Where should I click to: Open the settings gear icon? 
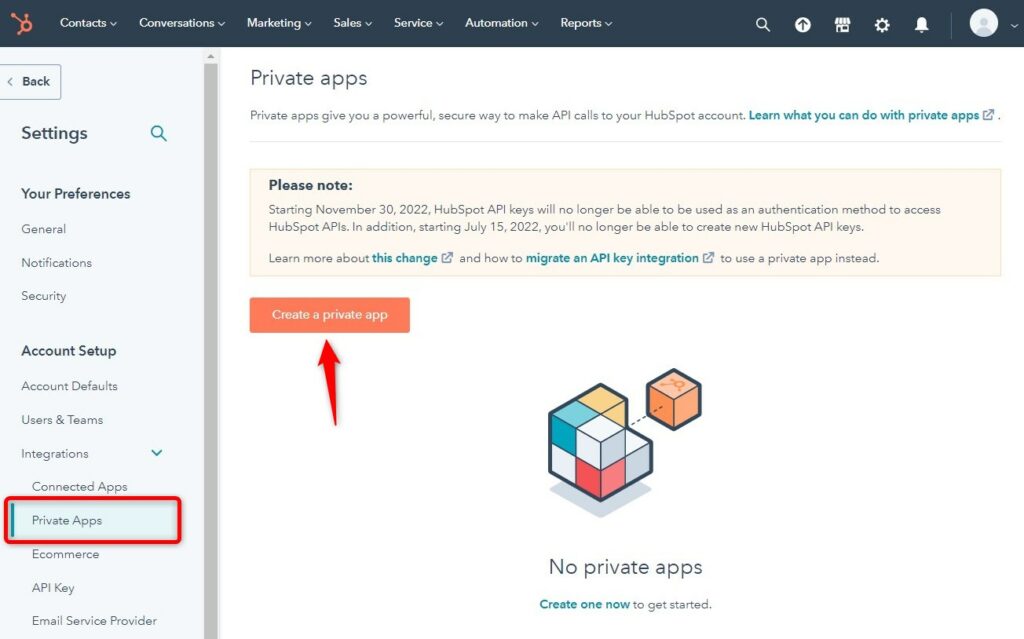pos(882,25)
